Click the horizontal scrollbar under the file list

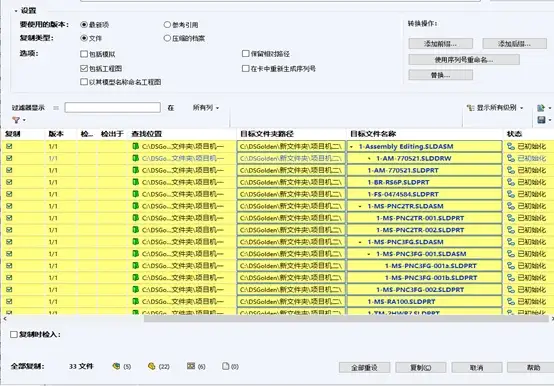click(x=346, y=319)
